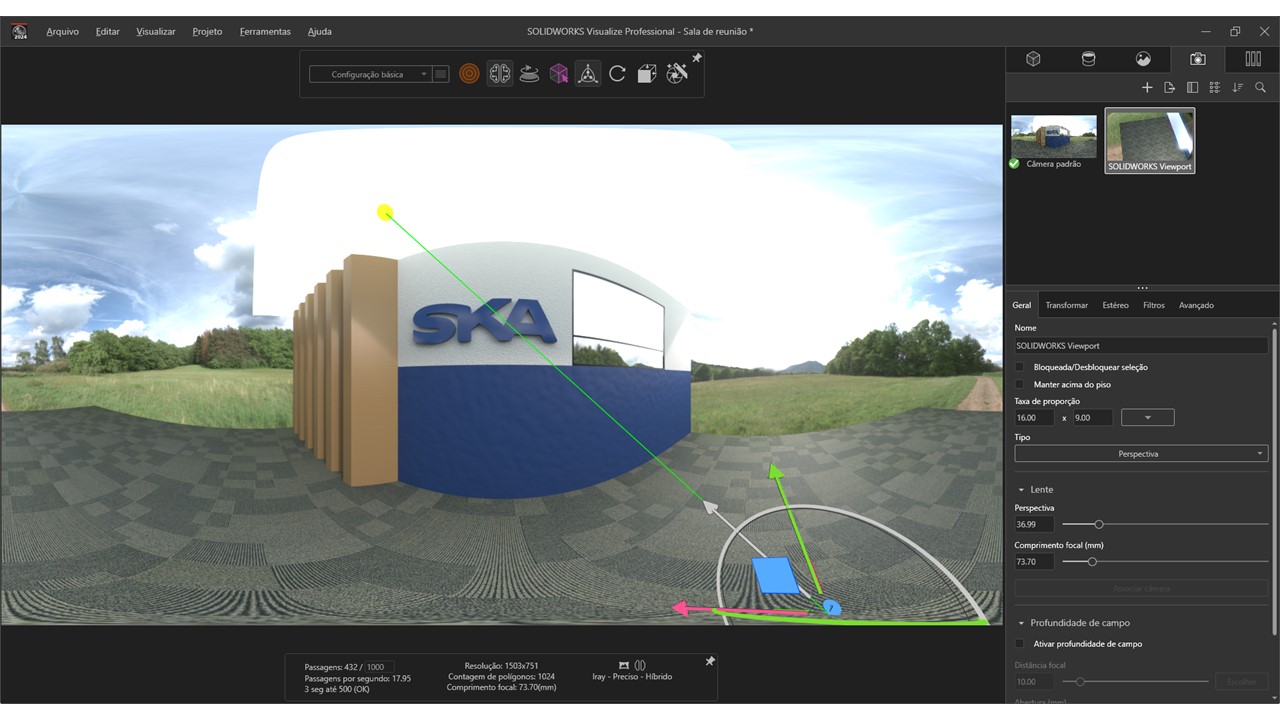
Task: Click the aspect ratio height field 9.00
Action: click(1092, 418)
